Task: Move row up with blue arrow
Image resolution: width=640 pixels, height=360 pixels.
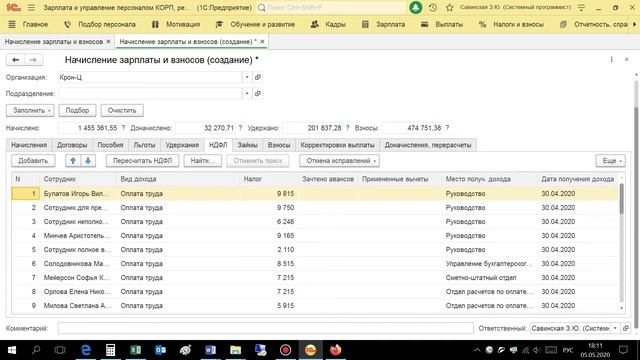Action: (x=73, y=161)
